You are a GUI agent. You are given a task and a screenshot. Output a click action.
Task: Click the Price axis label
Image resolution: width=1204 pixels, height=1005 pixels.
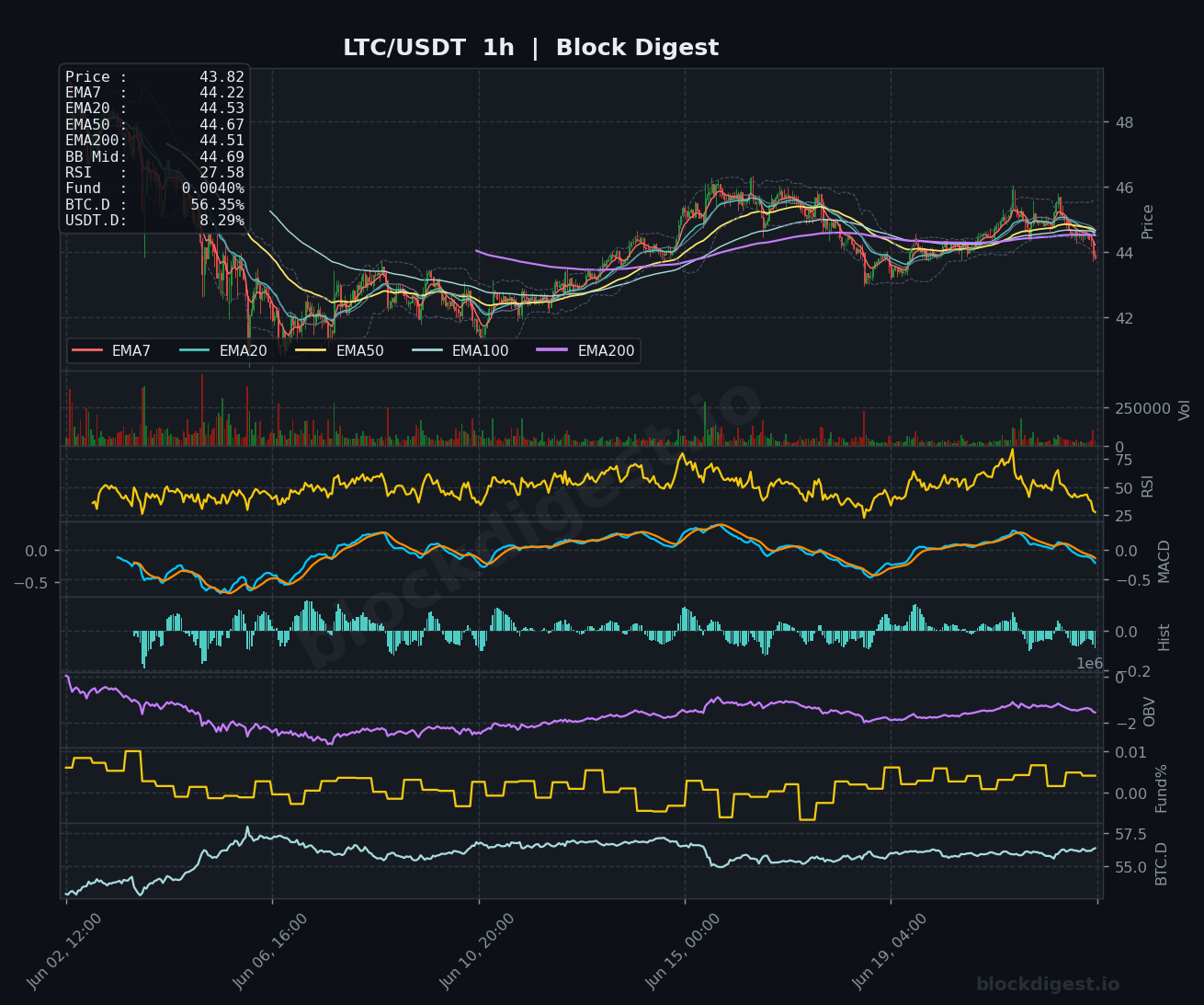(x=1147, y=222)
